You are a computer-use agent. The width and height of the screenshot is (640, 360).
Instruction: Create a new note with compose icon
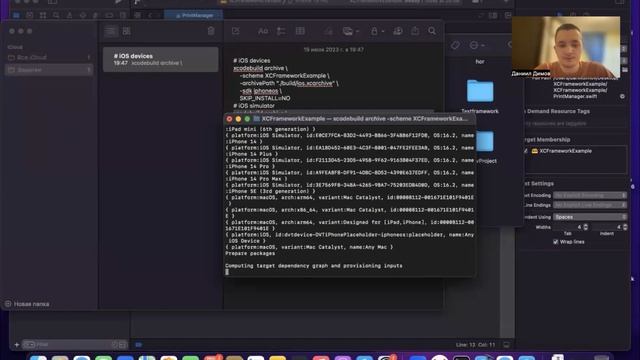coord(236,31)
